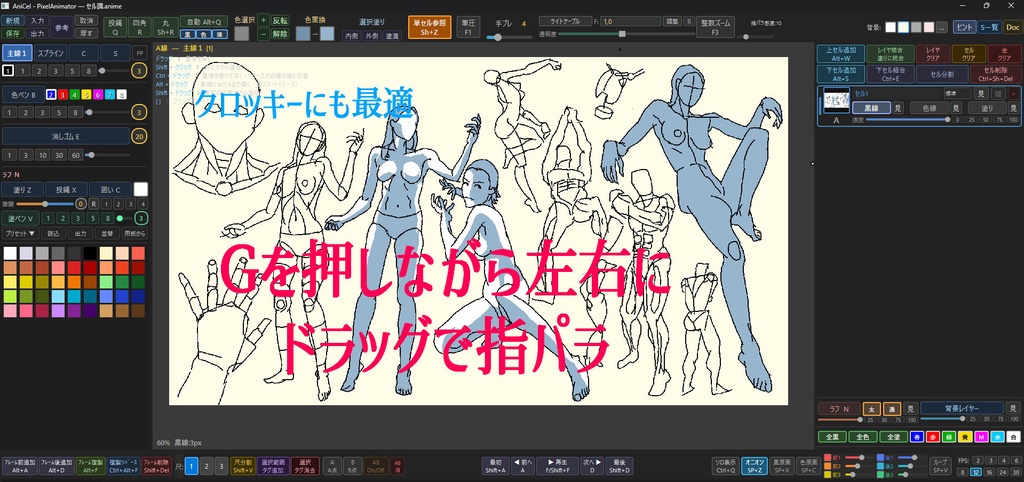
Task: Toggle オニオン SP+Z onion skin
Action: (x=754, y=465)
